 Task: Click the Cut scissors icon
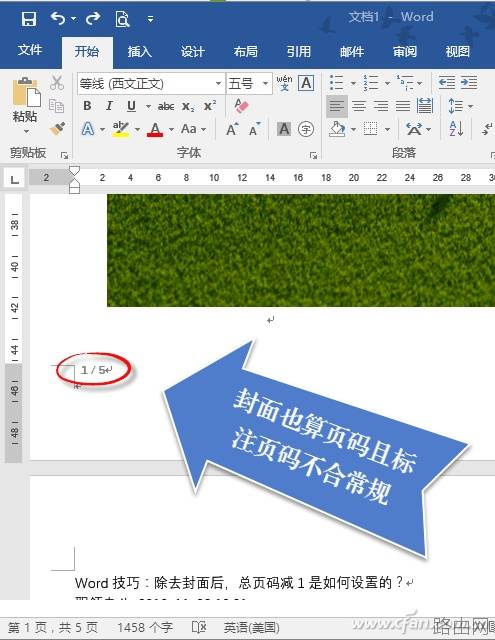click(57, 83)
